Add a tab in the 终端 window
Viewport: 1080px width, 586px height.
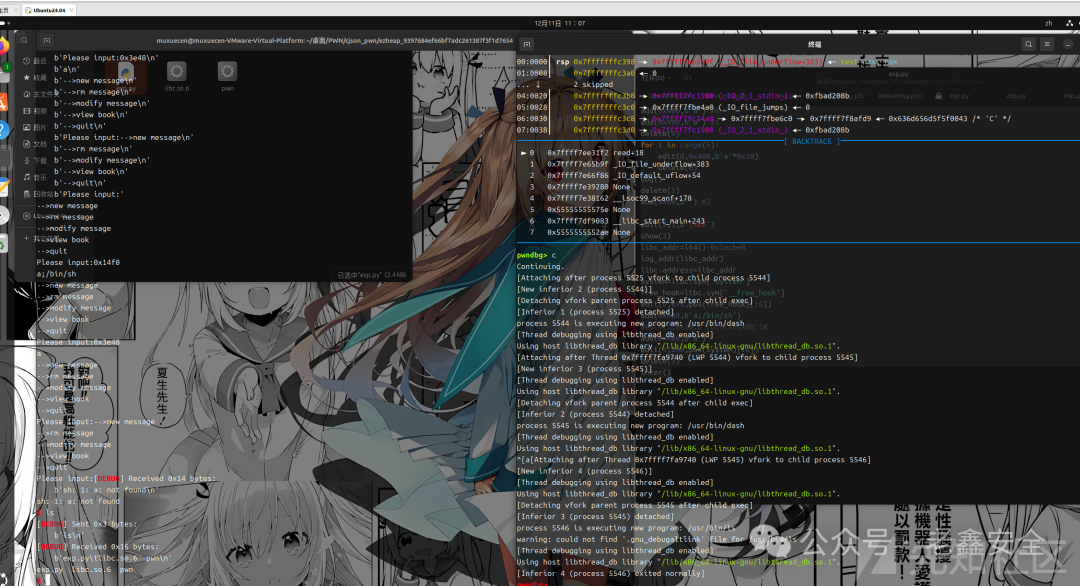tap(527, 44)
